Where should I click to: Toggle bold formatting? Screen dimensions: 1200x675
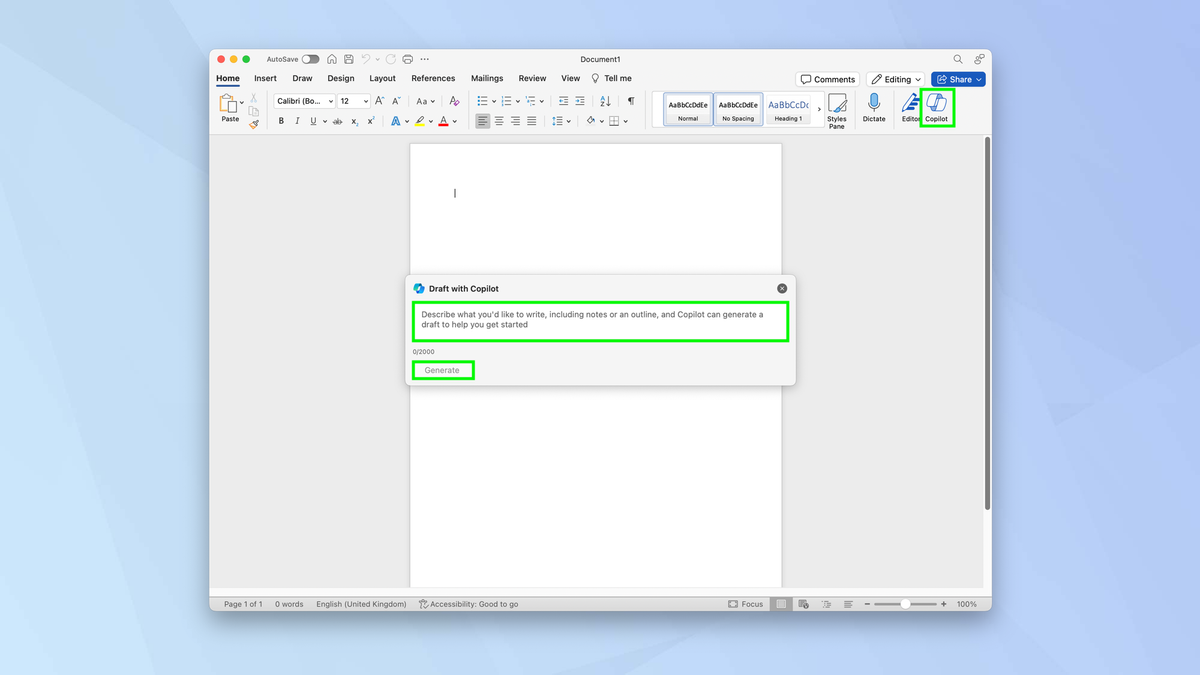coord(281,120)
